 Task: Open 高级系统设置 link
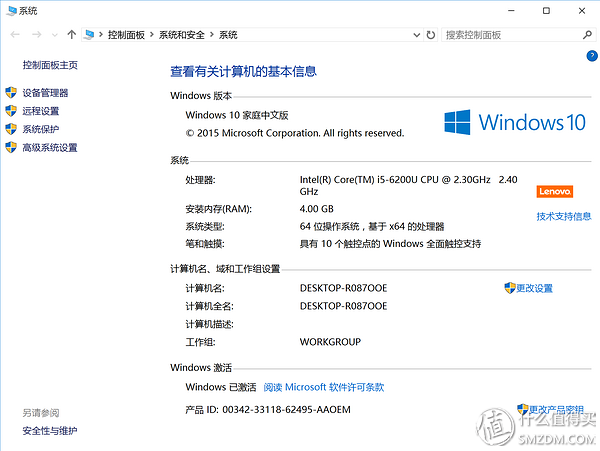(x=50, y=148)
